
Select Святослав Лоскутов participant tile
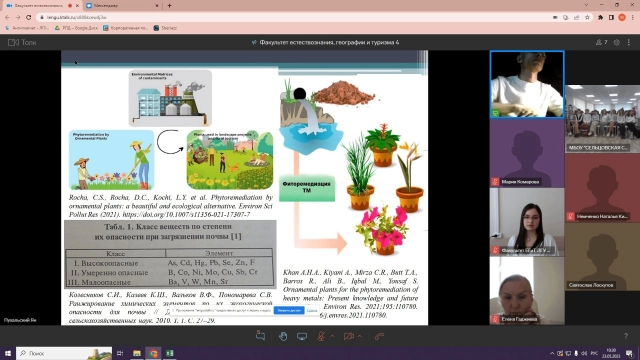pos(602,257)
